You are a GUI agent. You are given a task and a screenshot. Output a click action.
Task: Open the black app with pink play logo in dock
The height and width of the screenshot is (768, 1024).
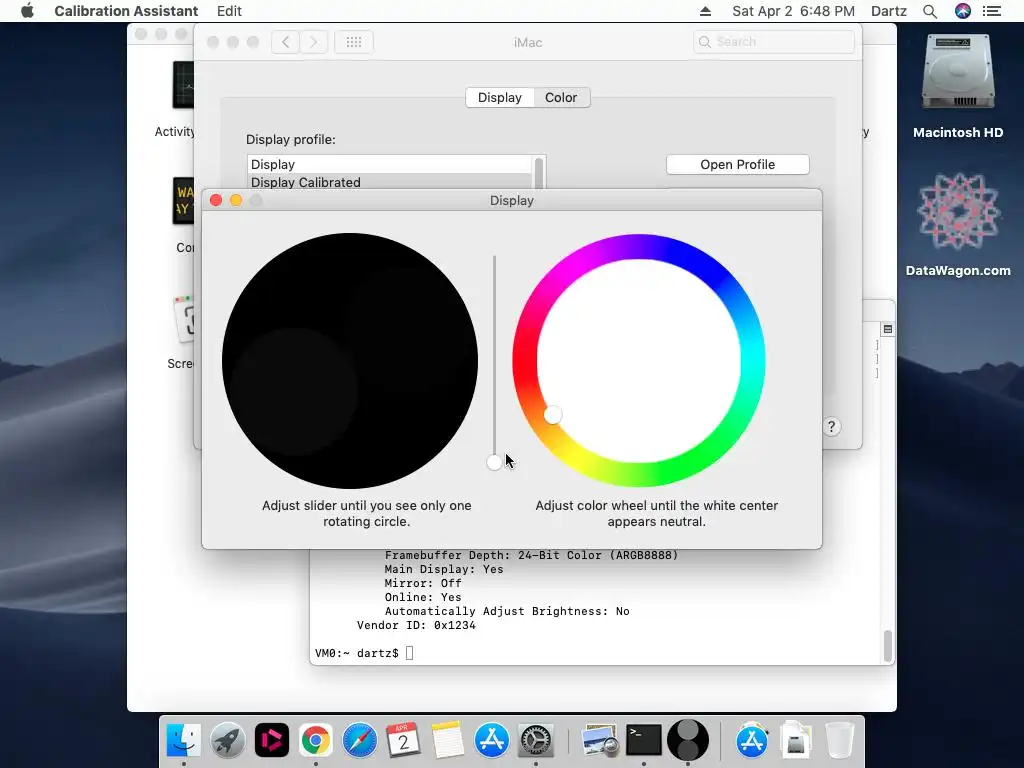[x=272, y=740]
